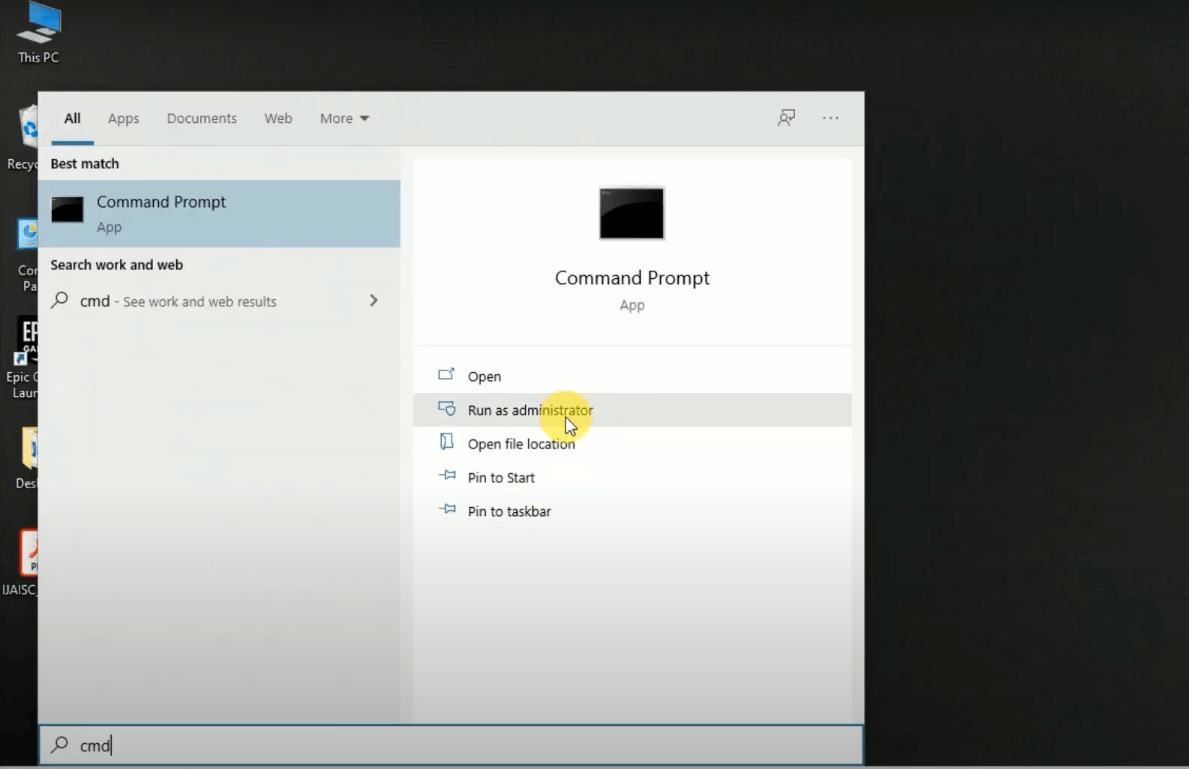Select the All search tab
Image resolution: width=1189 pixels, height=769 pixels.
coord(72,118)
